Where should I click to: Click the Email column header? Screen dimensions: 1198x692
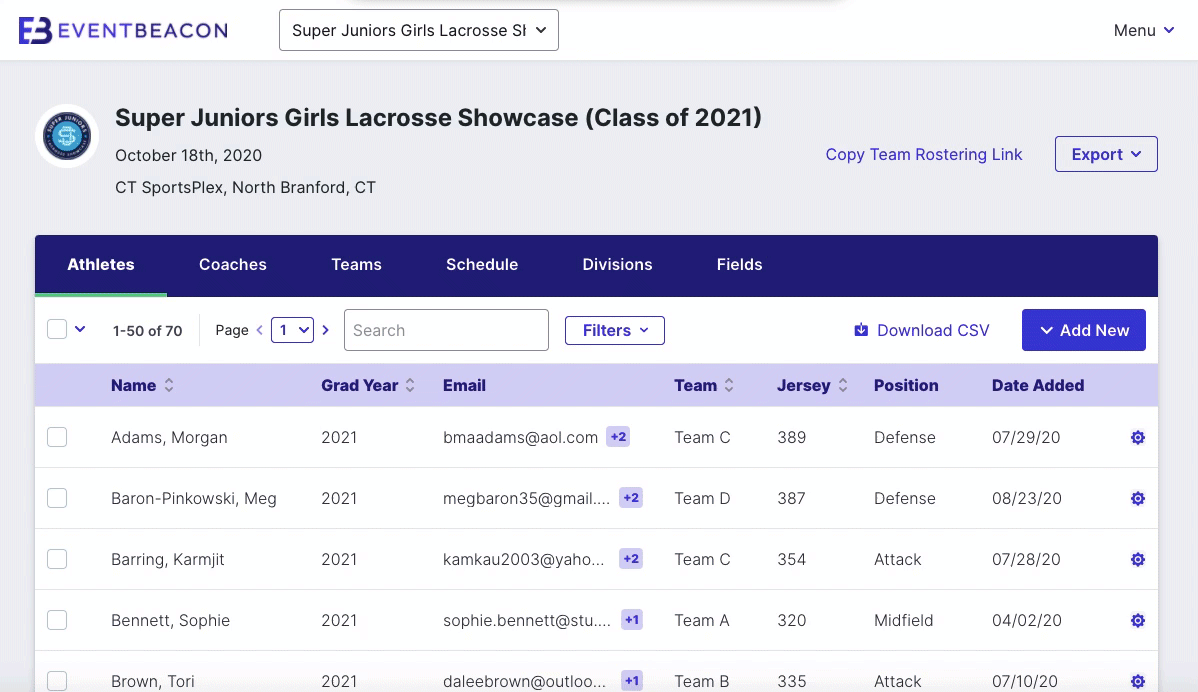(x=465, y=385)
